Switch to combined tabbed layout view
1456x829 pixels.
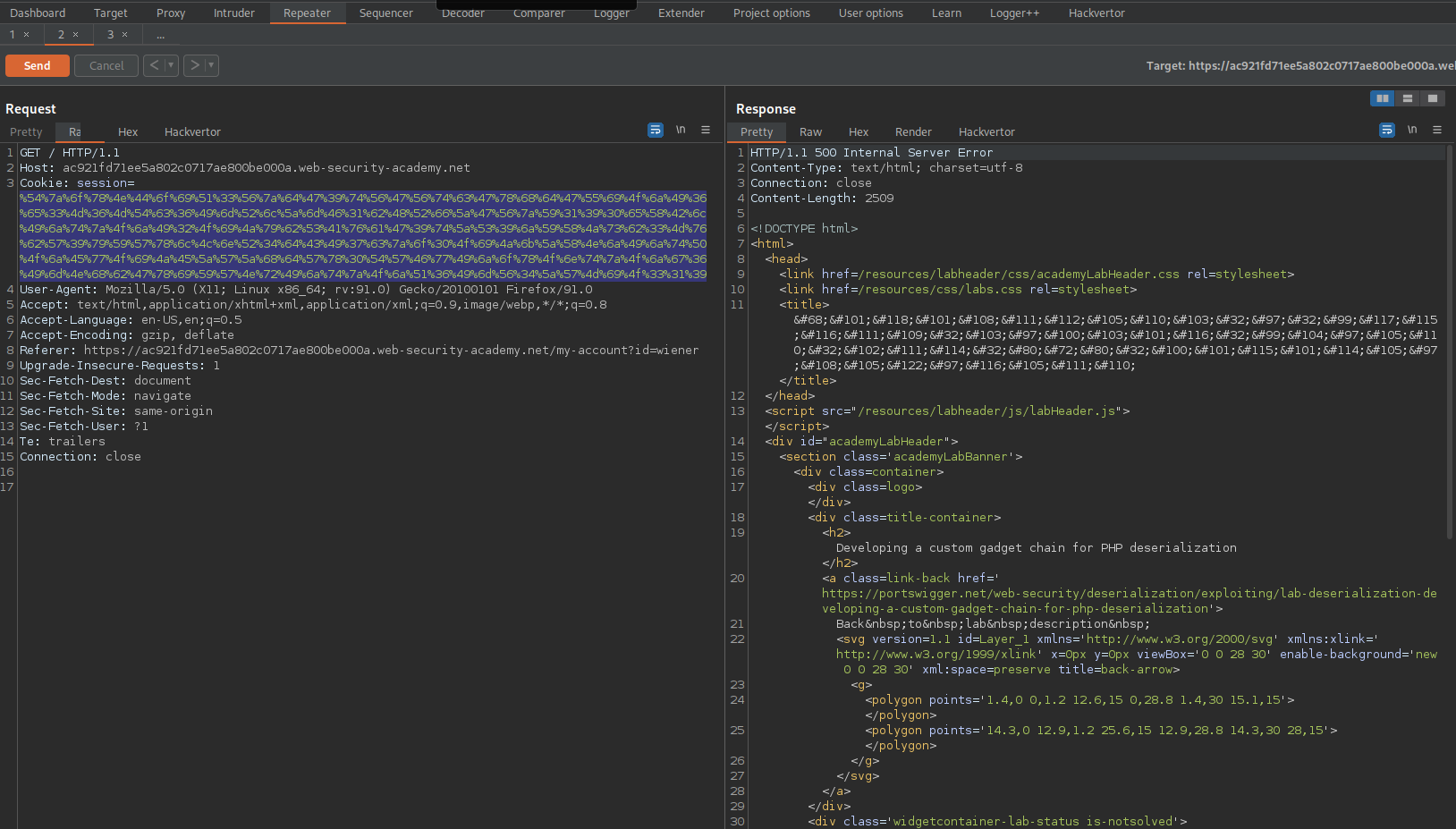[1433, 98]
